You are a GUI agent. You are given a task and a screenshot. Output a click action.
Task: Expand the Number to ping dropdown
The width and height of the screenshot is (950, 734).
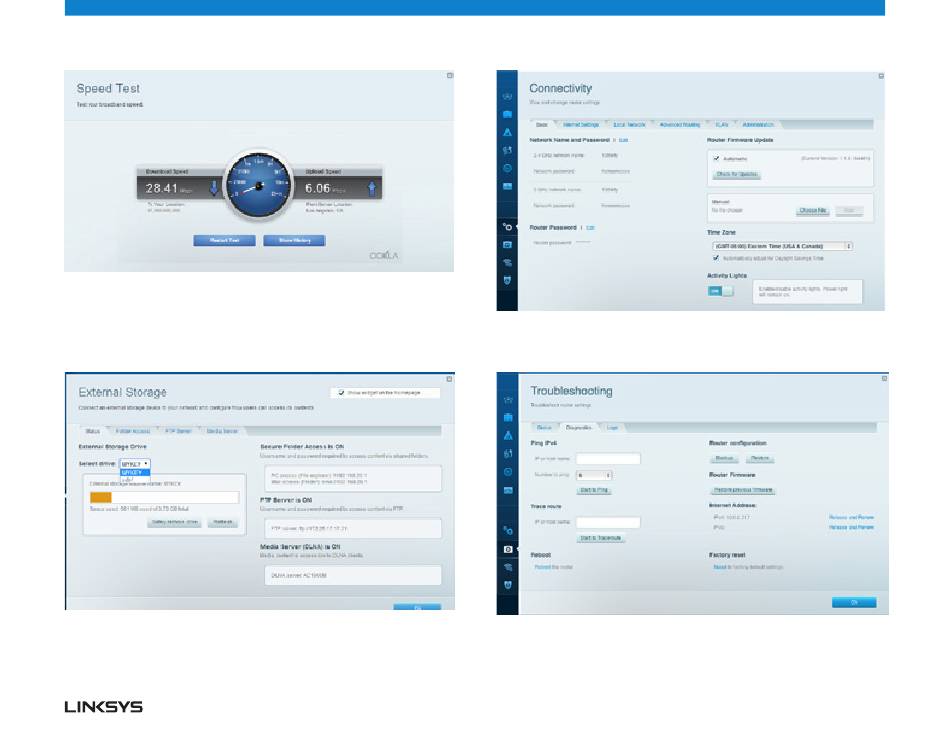[x=594, y=475]
